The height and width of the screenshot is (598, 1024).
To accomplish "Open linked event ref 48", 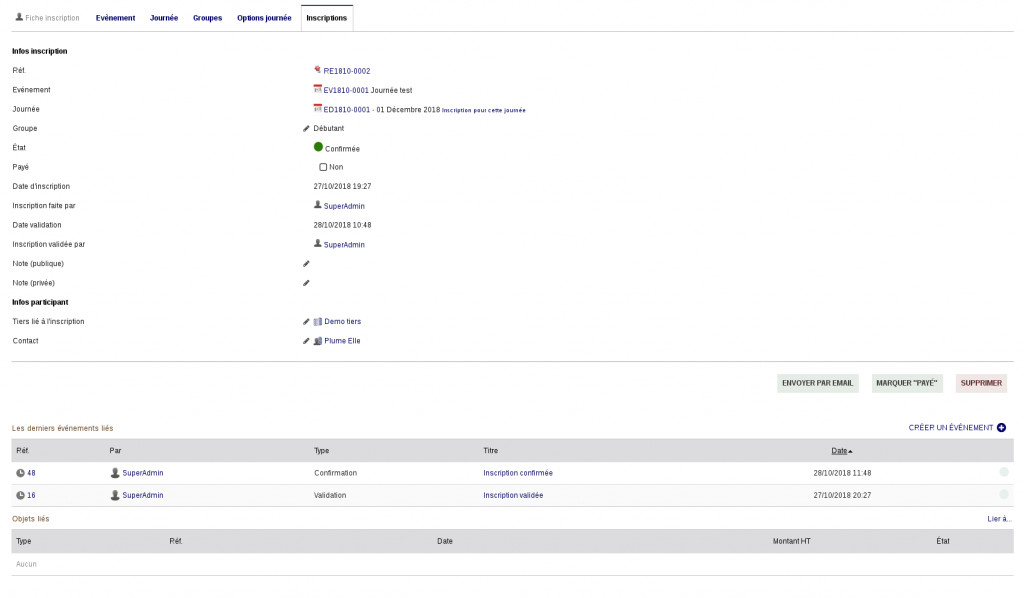I will pyautogui.click(x=31, y=473).
